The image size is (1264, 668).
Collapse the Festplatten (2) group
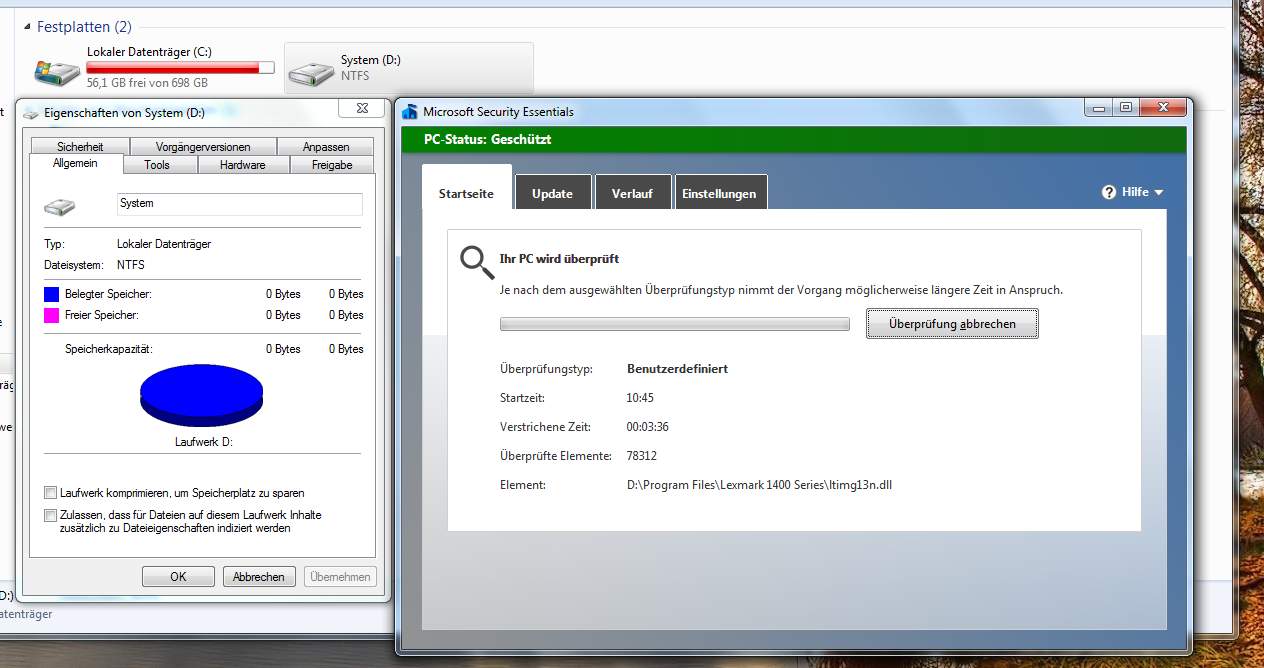(27, 27)
